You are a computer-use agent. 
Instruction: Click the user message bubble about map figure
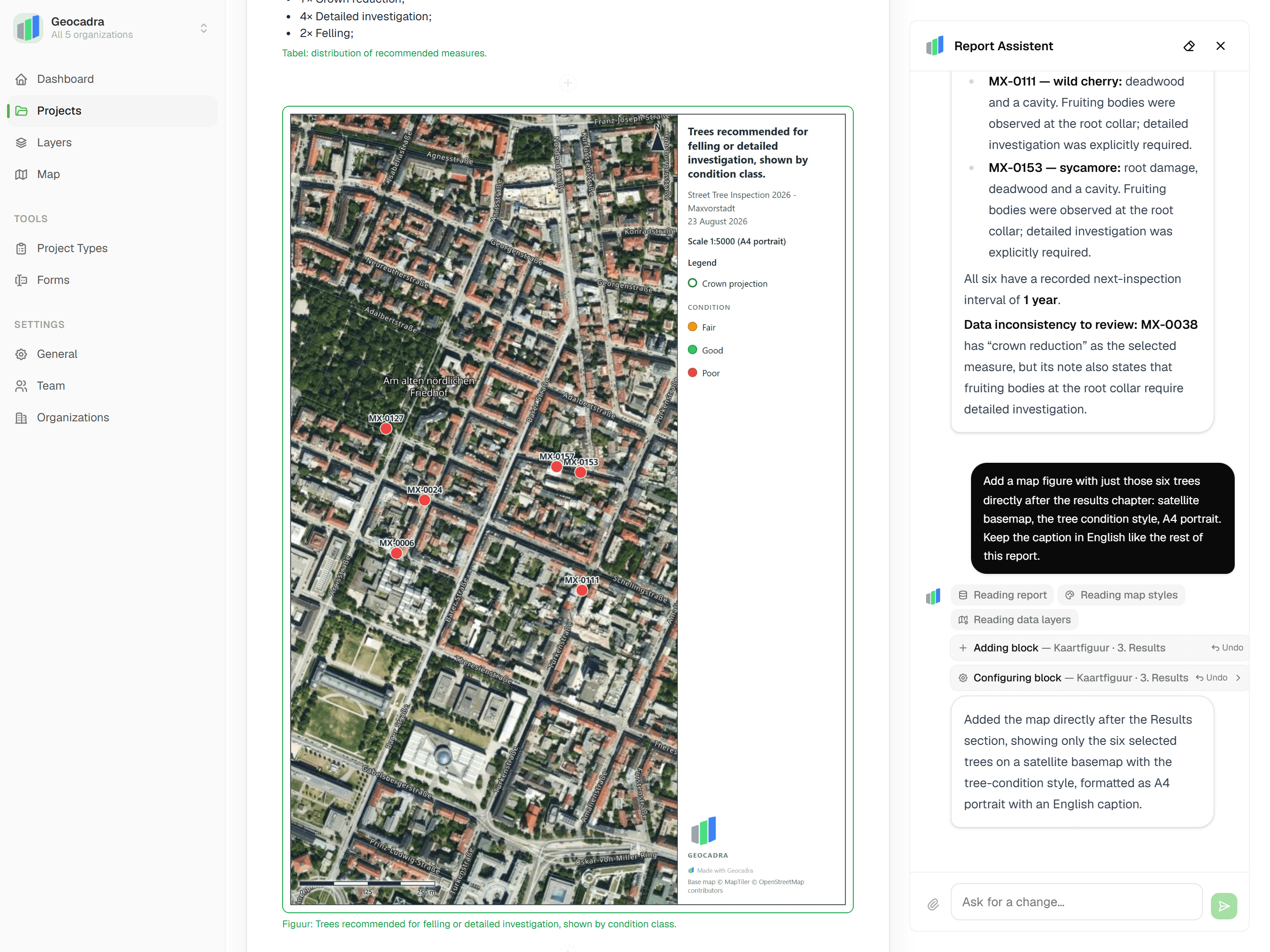[1102, 518]
